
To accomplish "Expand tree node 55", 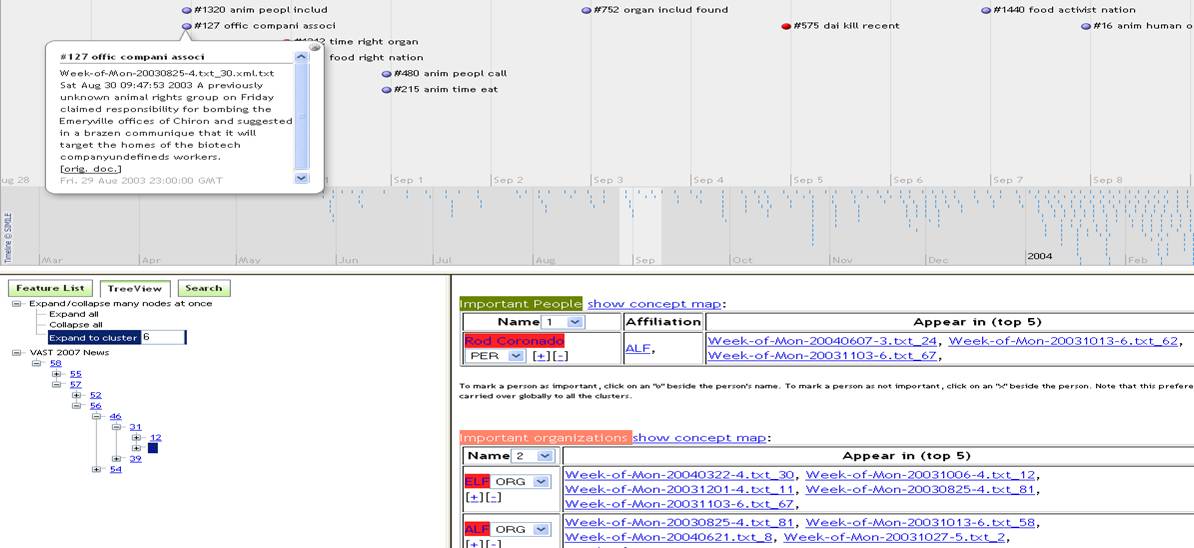I will pyautogui.click(x=57, y=374).
